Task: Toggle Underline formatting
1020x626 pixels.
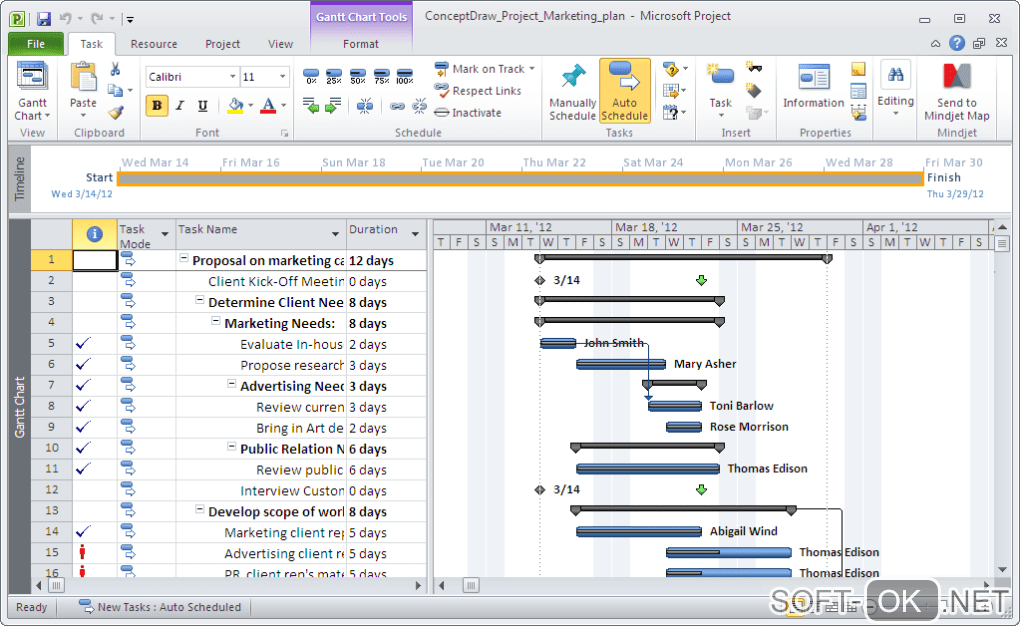Action: (x=202, y=105)
